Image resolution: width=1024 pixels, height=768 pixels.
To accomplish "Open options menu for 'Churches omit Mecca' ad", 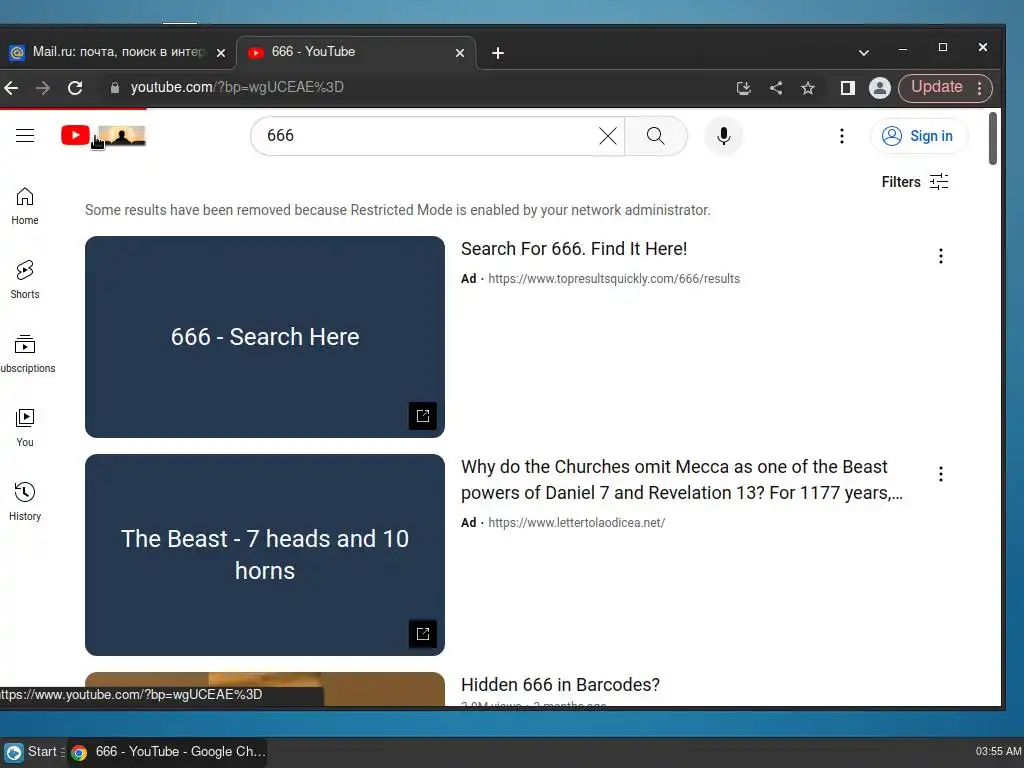I will tap(940, 474).
